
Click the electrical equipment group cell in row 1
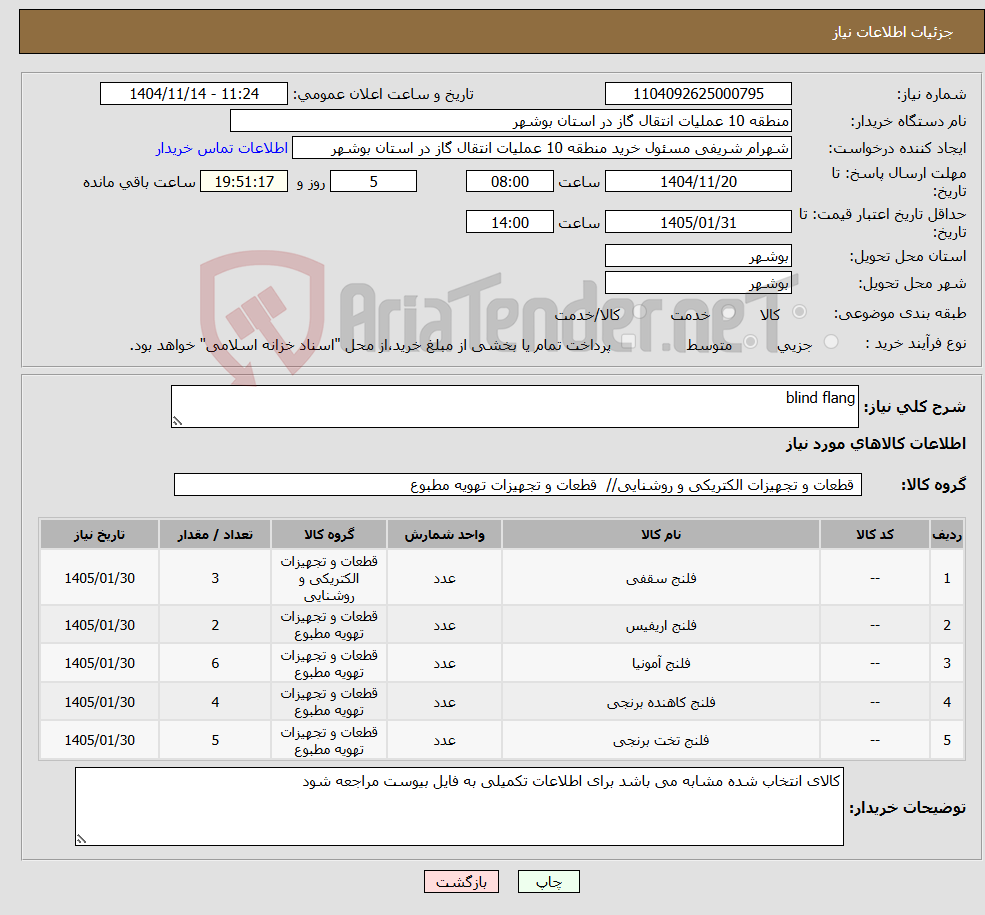click(x=329, y=578)
